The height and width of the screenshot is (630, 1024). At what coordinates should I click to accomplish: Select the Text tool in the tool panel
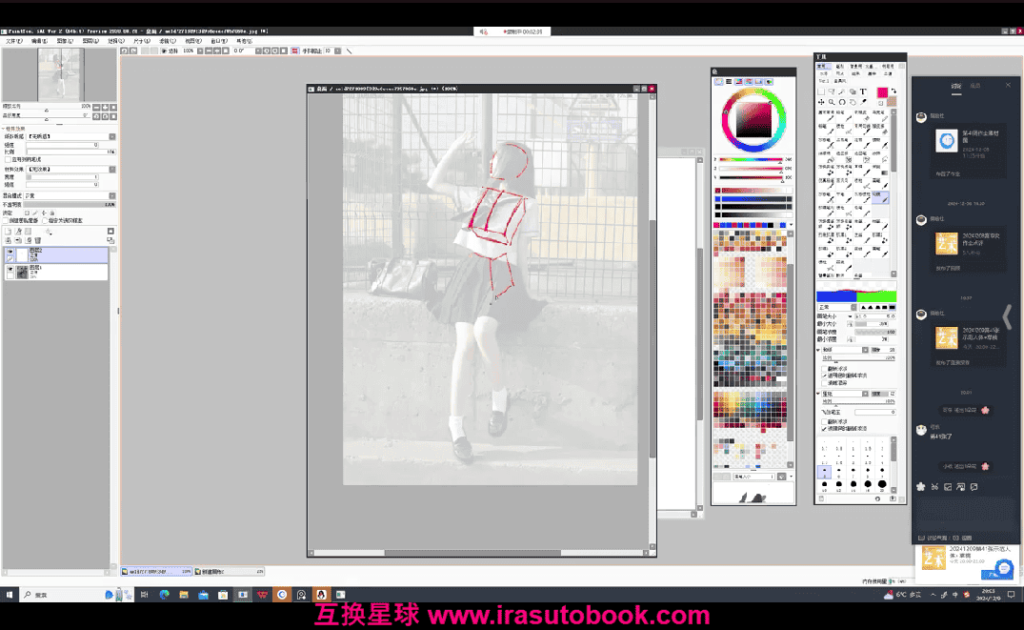tap(863, 91)
